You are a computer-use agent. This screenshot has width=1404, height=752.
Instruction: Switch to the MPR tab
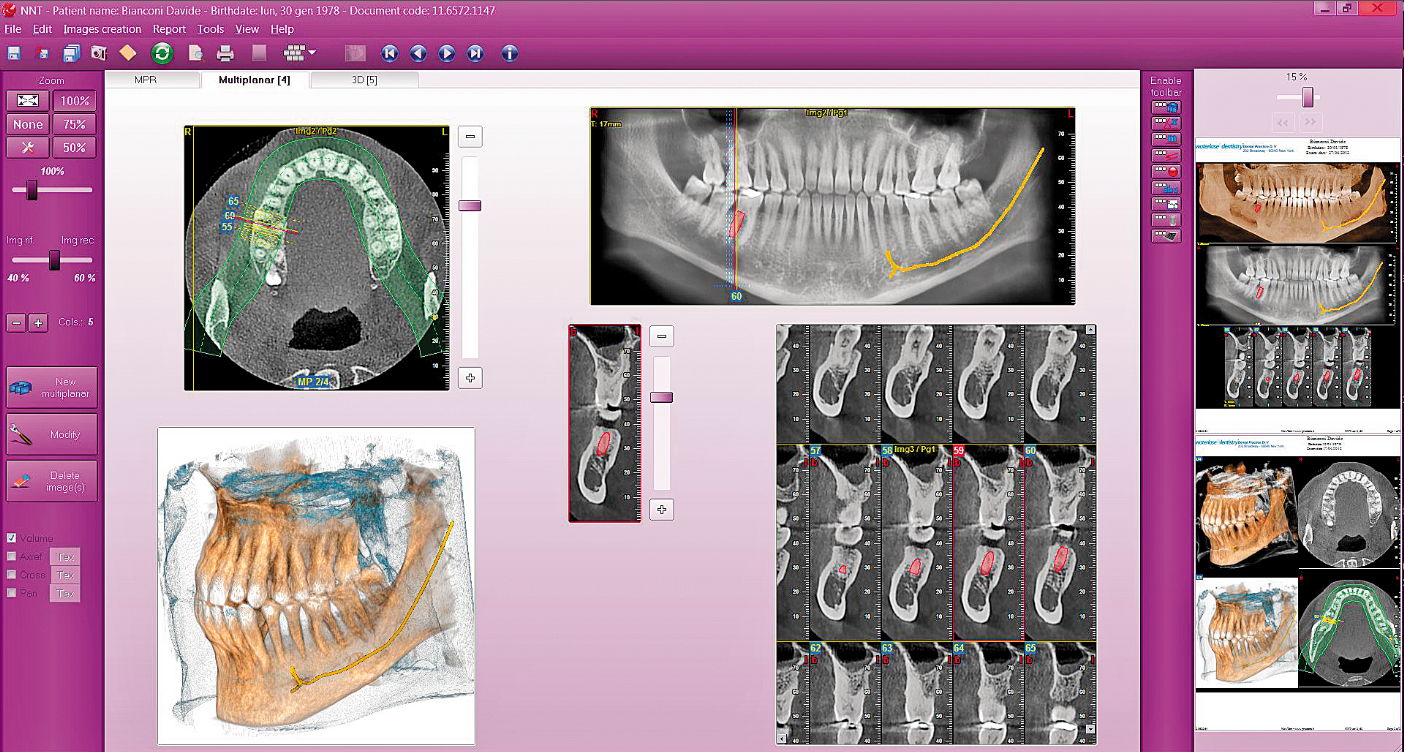pyautogui.click(x=146, y=80)
